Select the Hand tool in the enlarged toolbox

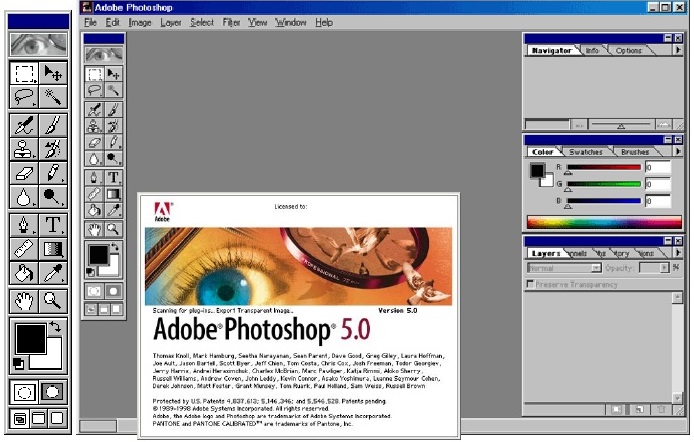24,301
